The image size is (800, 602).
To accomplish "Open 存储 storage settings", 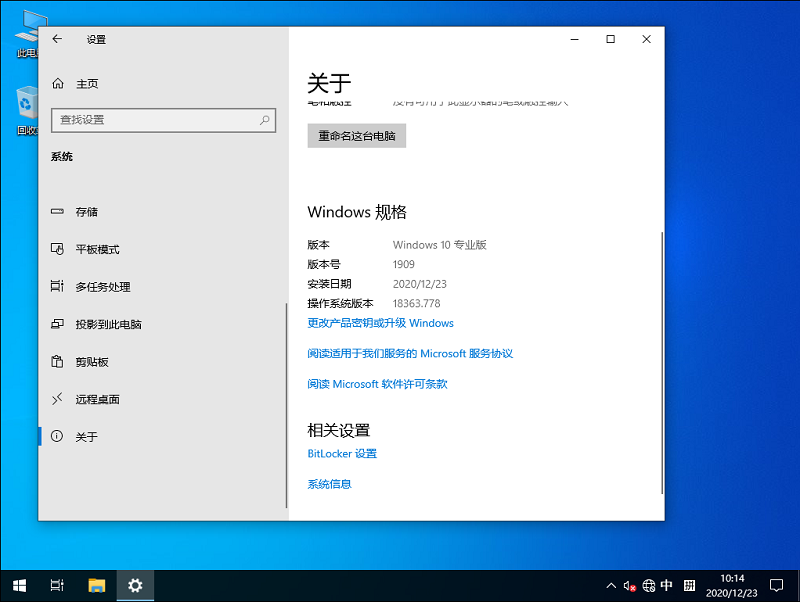I will click(87, 212).
